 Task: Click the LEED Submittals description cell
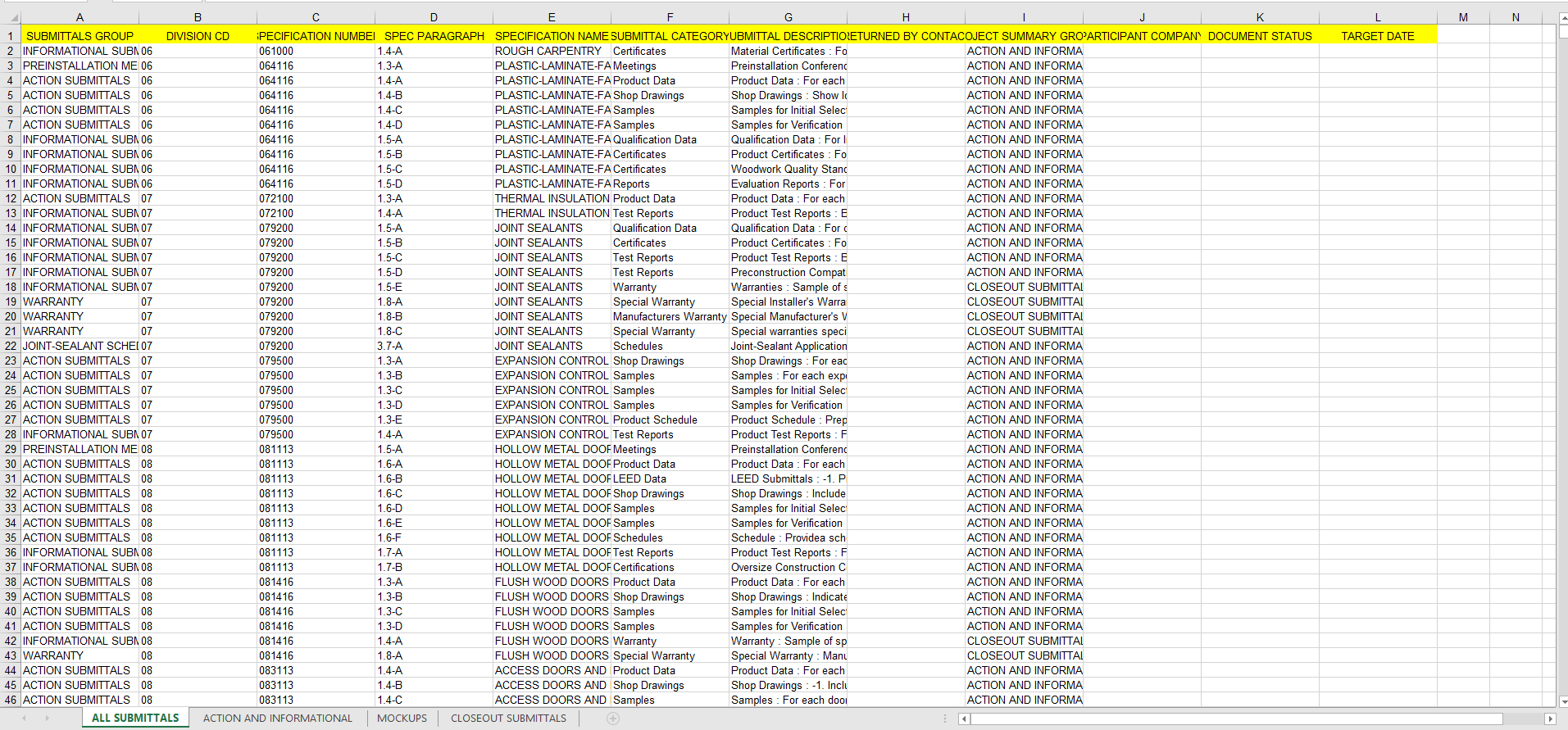(788, 478)
